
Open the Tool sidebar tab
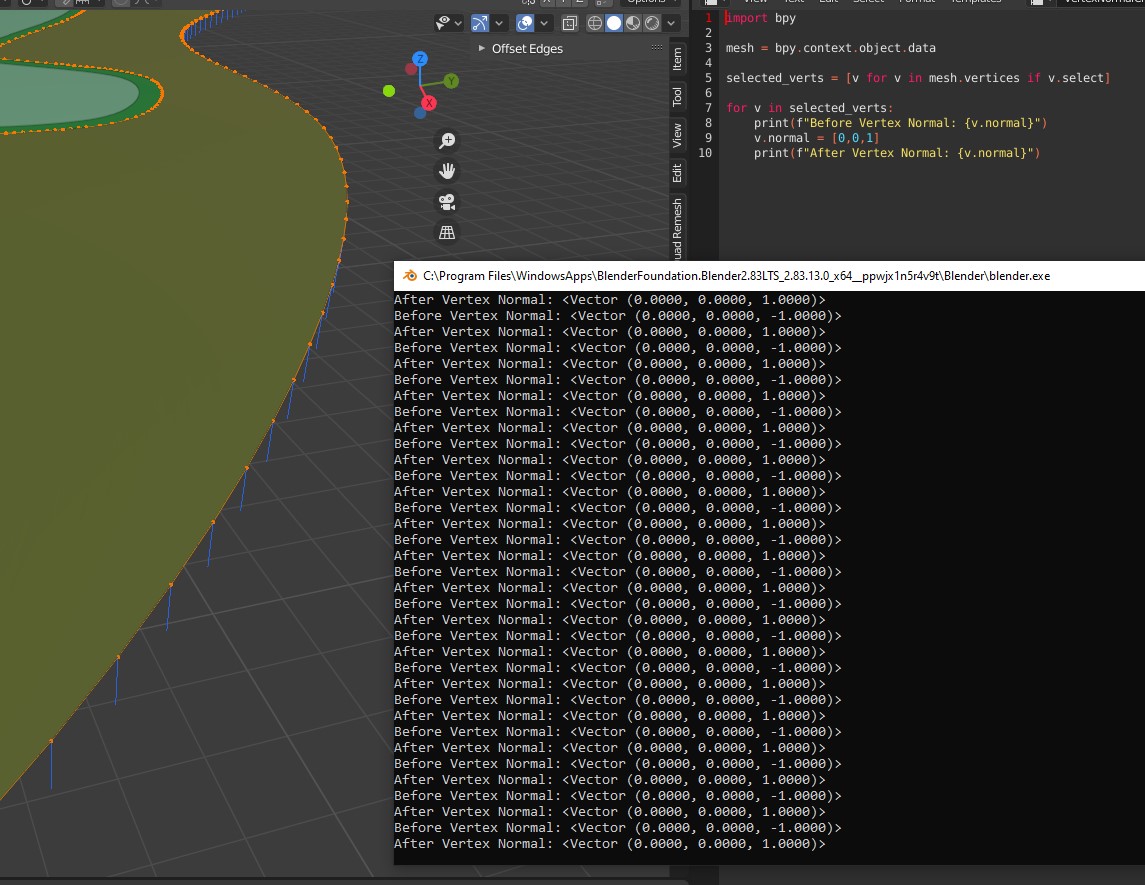click(x=678, y=96)
